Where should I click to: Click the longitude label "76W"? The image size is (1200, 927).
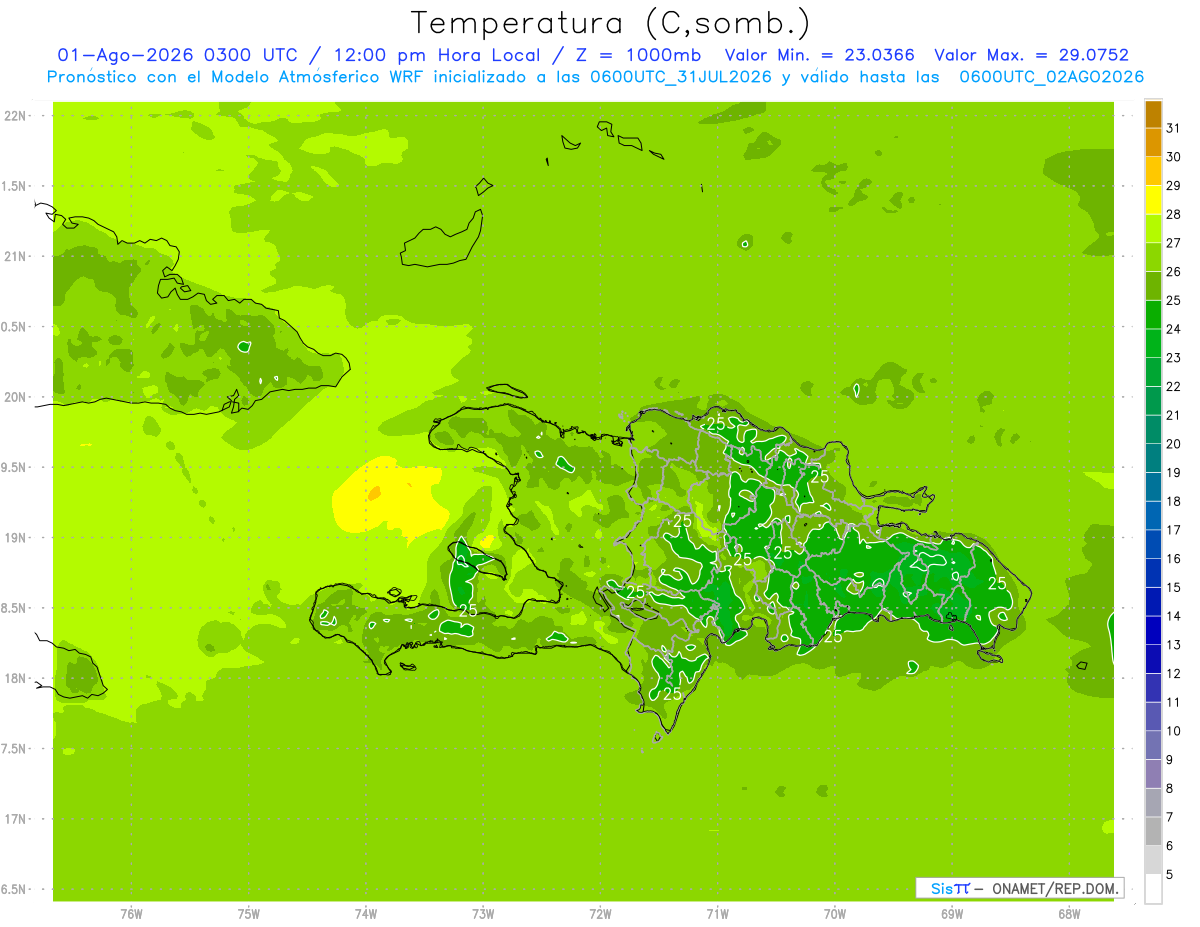click(131, 914)
